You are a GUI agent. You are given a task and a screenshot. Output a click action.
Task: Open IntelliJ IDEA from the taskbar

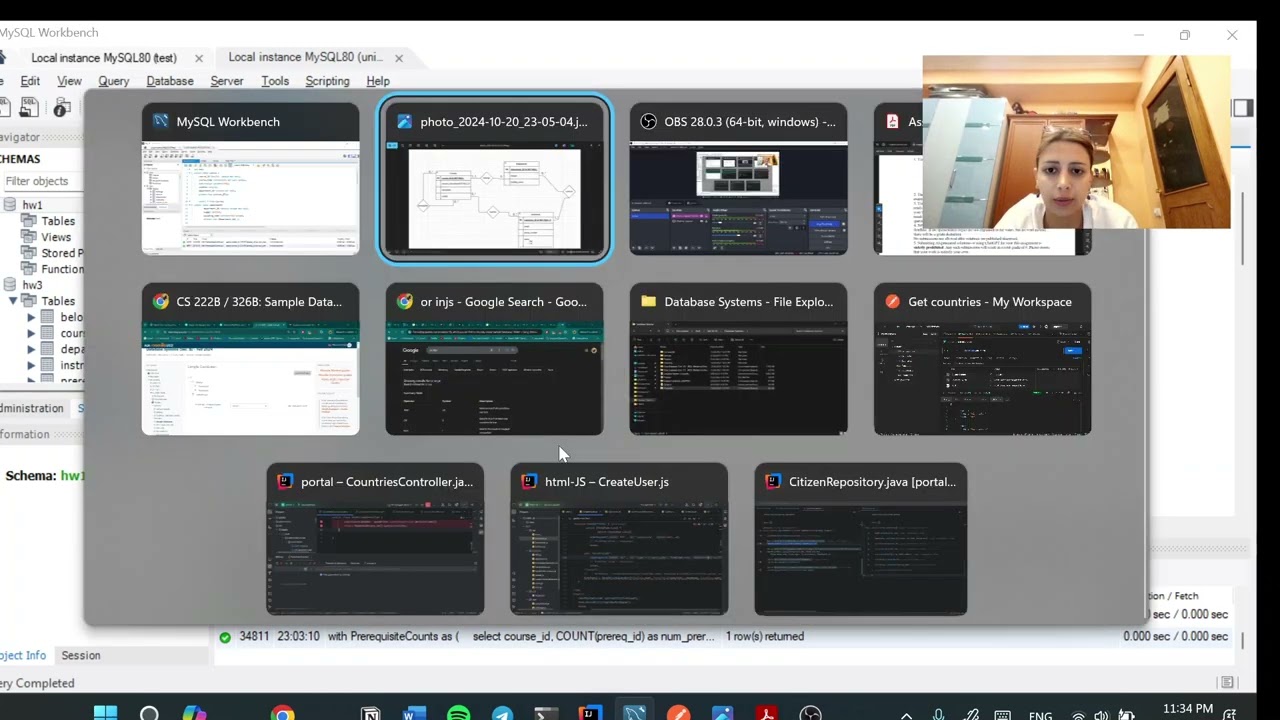coord(590,714)
